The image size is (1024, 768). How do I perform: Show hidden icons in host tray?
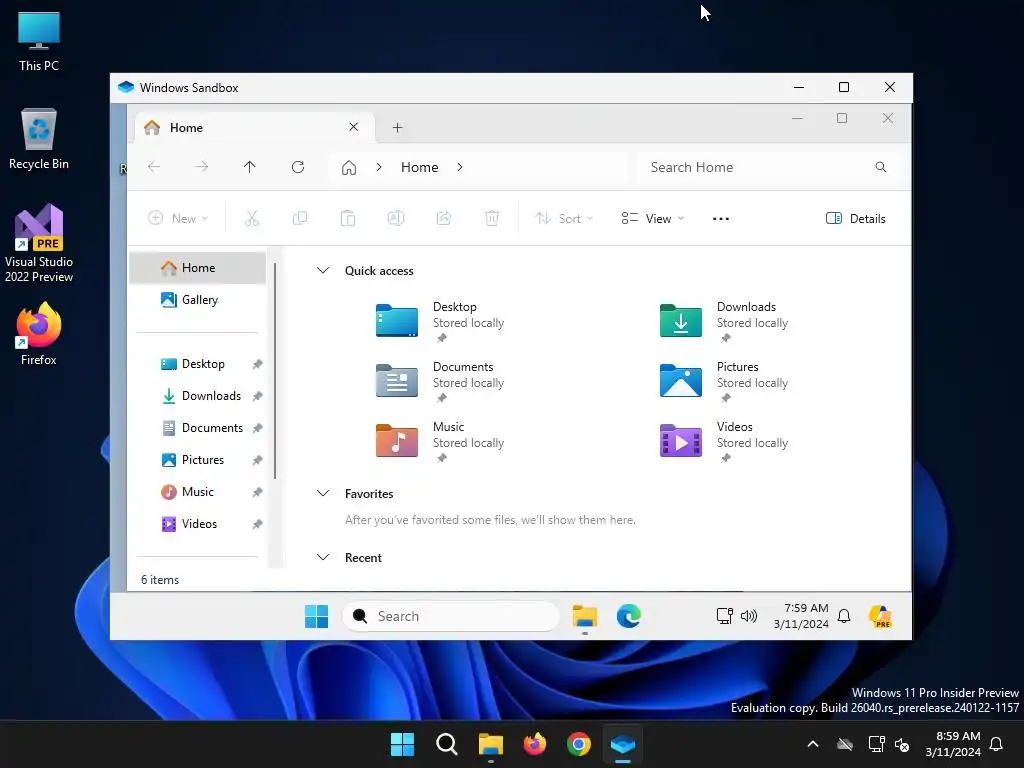[x=813, y=744]
